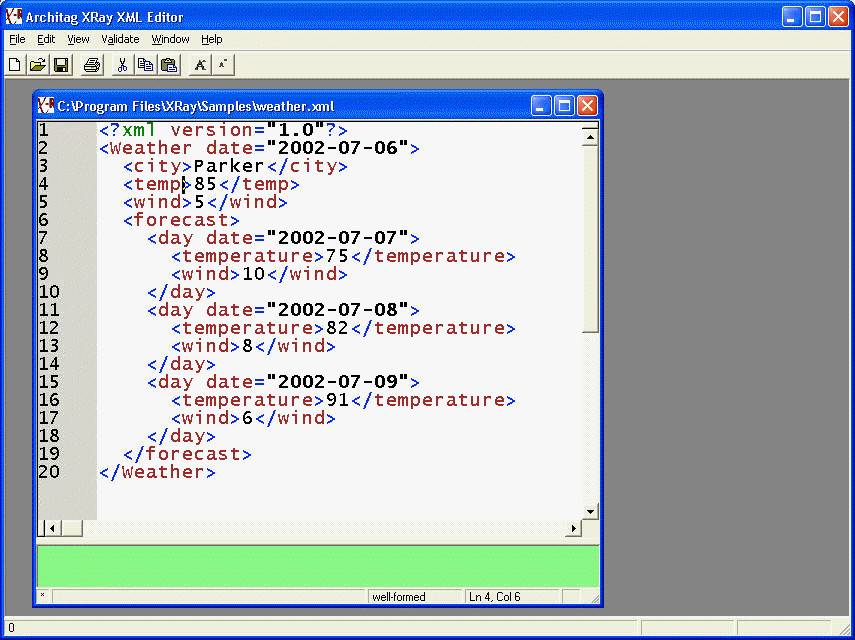Click the horizontal scrollbar thumb in editor
The width and height of the screenshot is (855, 640).
(x=71, y=528)
